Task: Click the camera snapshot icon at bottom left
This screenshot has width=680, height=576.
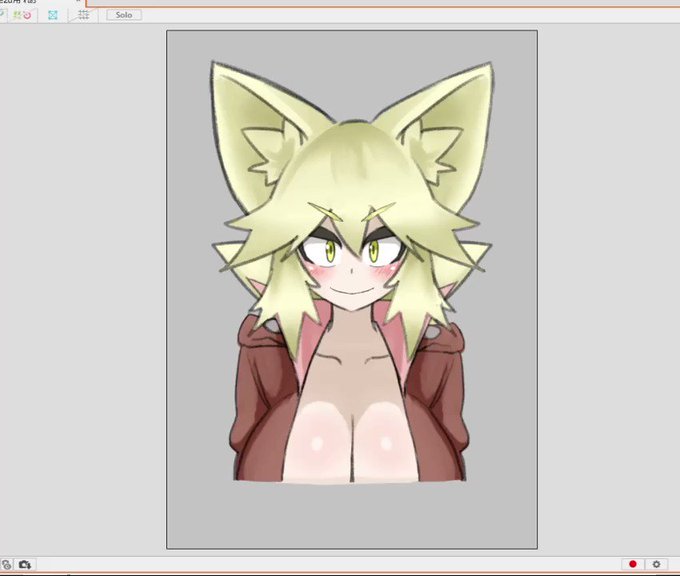Action: click(25, 564)
